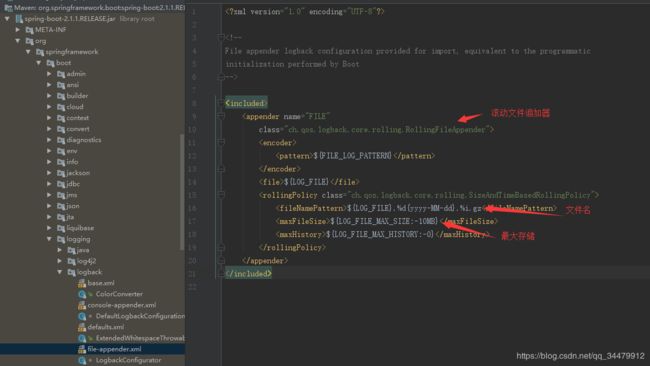Image resolution: width=650 pixels, height=366 pixels.
Task: Click the project tree vertical scrollbar
Action: click(182, 192)
